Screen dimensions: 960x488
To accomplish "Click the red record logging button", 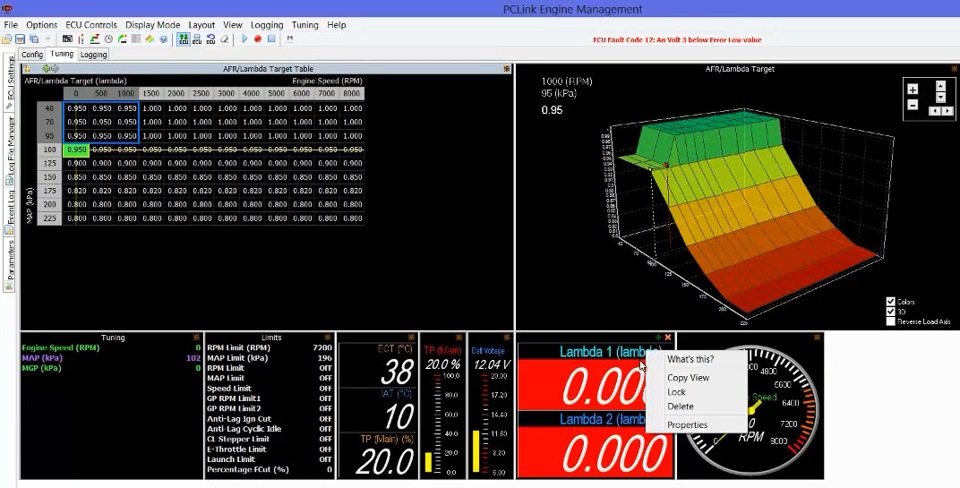I will pyautogui.click(x=258, y=39).
